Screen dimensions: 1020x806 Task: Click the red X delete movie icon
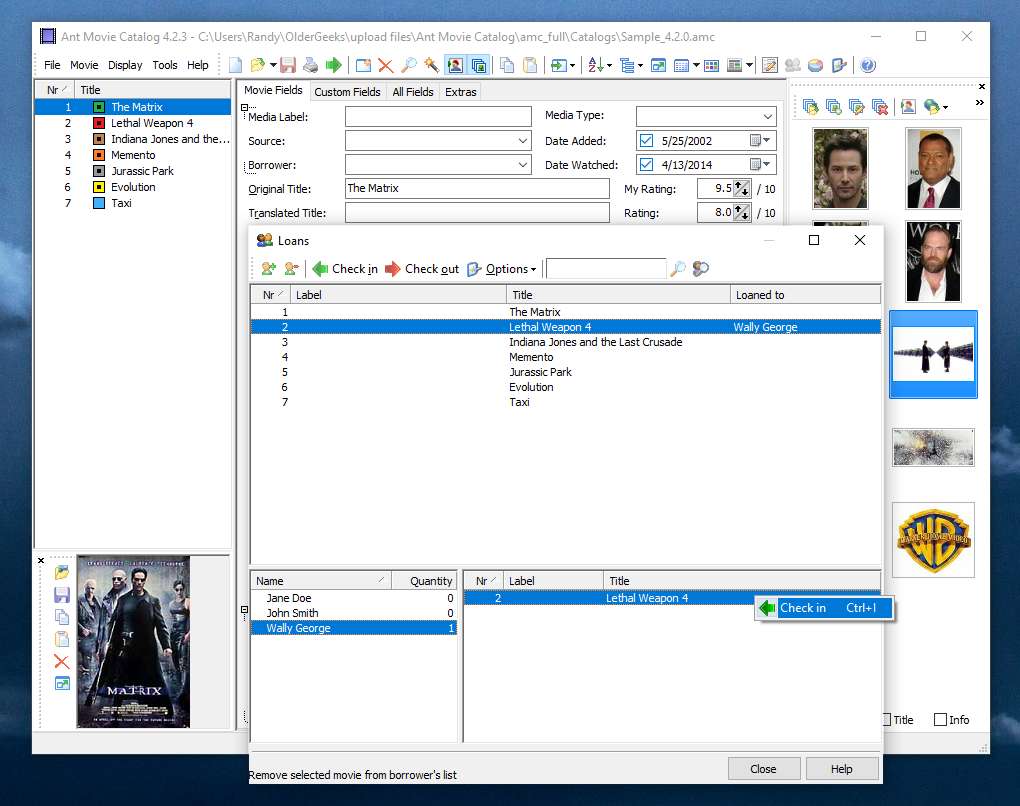coord(386,65)
